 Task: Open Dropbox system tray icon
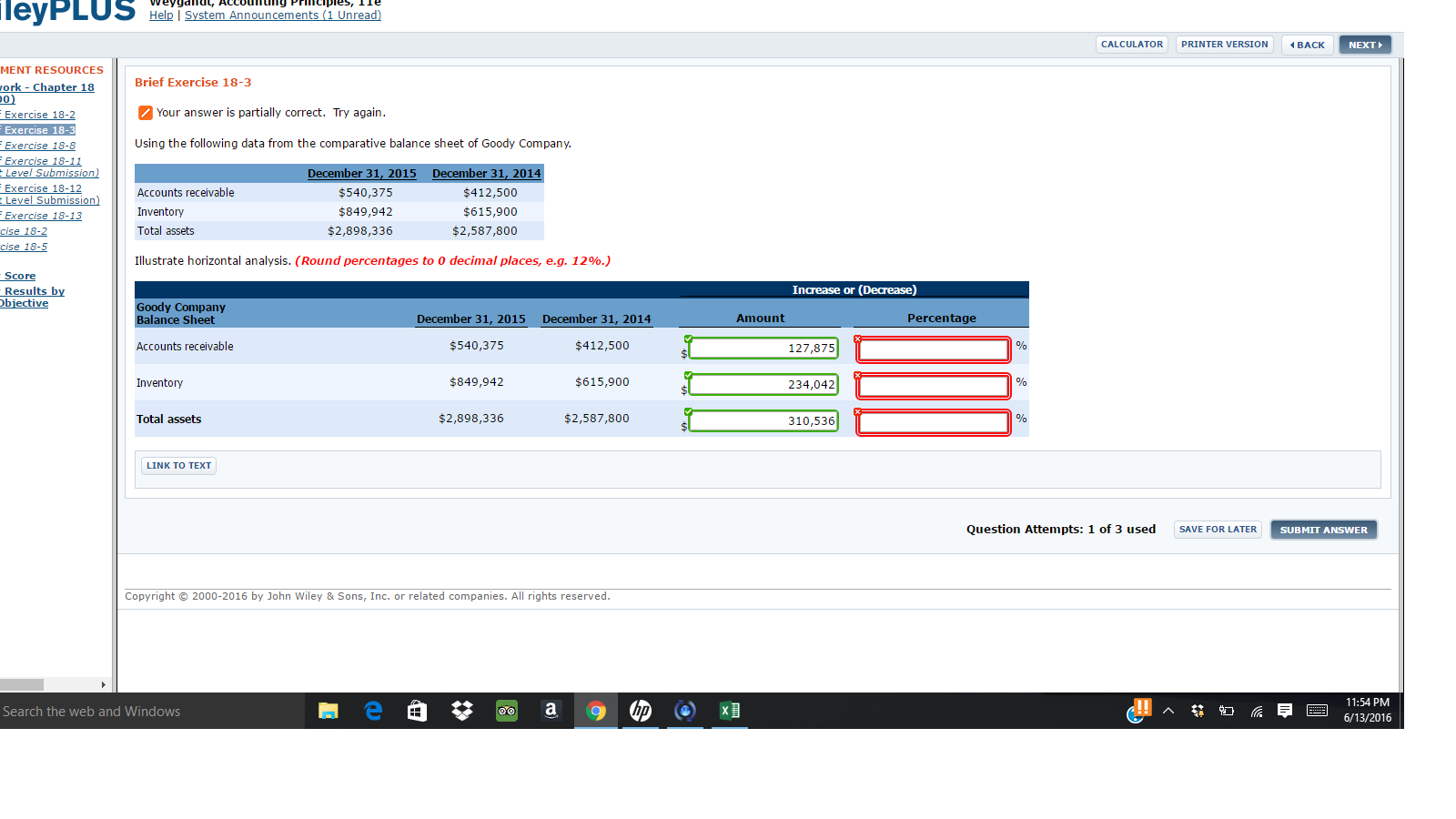coord(1198,711)
